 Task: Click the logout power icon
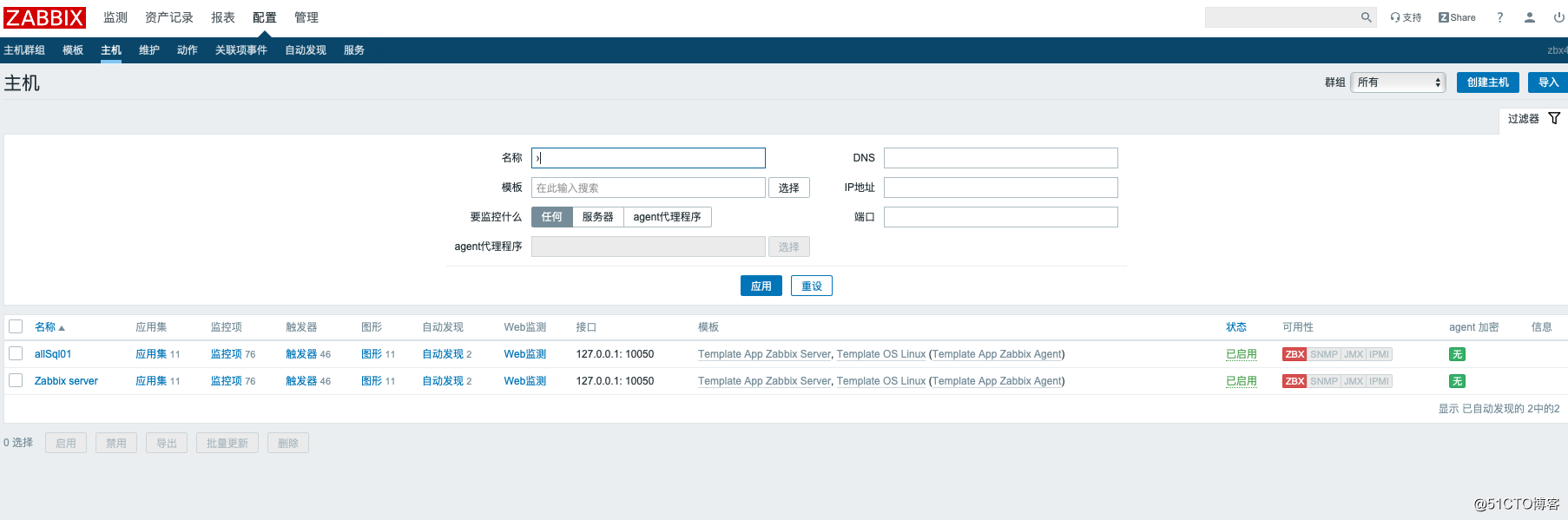(1558, 17)
